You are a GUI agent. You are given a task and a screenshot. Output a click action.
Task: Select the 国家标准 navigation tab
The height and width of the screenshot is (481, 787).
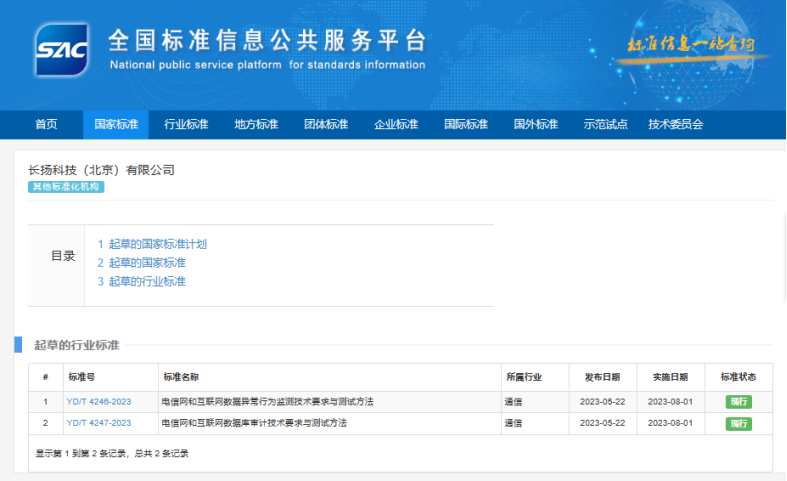coord(116,125)
